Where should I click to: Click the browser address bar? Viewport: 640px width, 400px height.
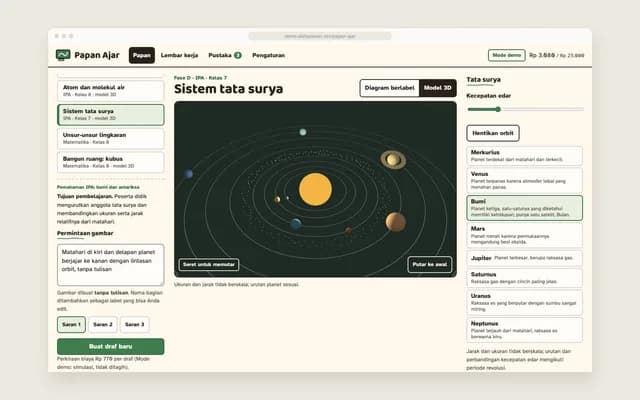coord(320,36)
